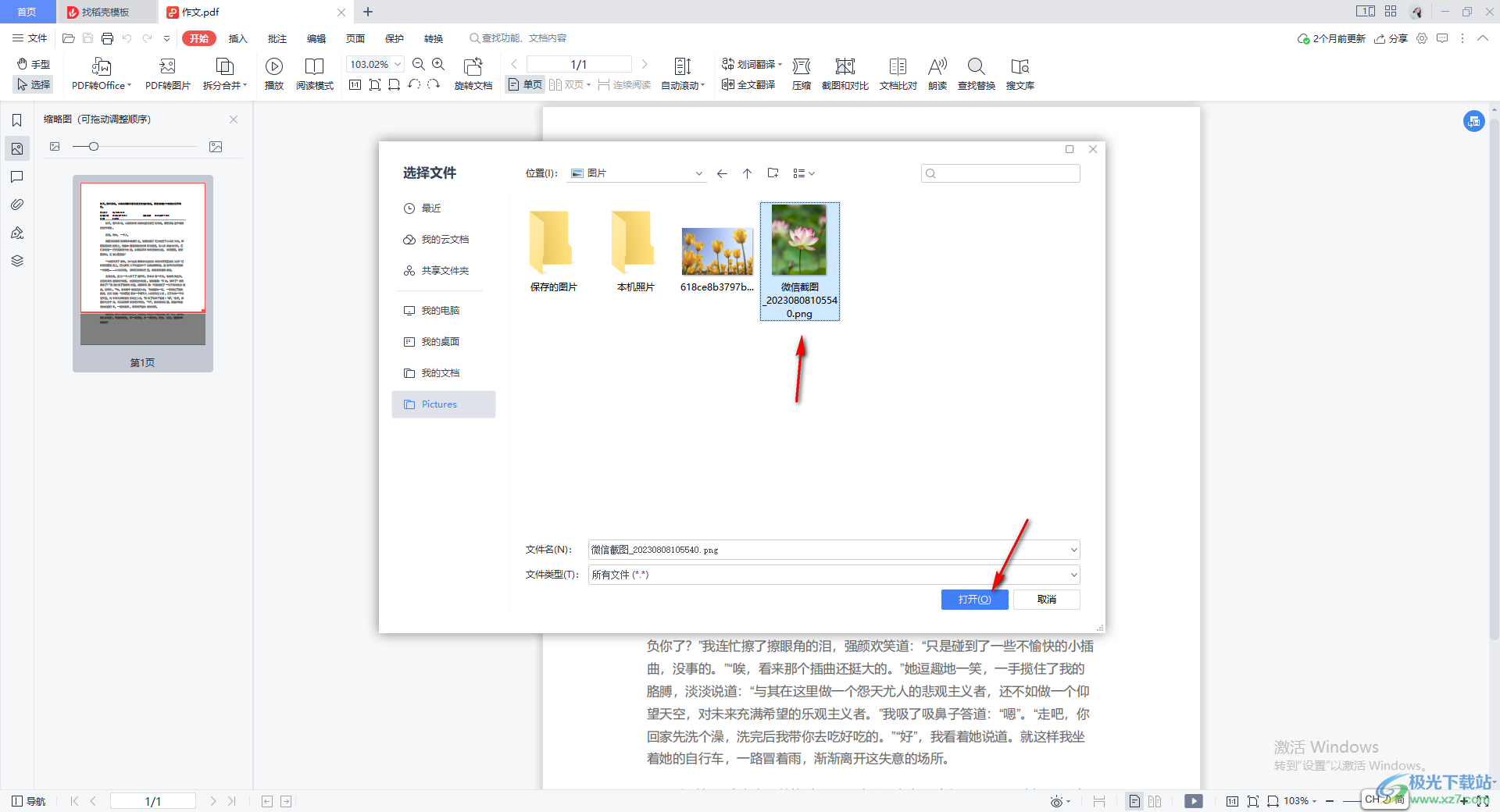
Task: Create new folder in file dialog
Action: (773, 173)
